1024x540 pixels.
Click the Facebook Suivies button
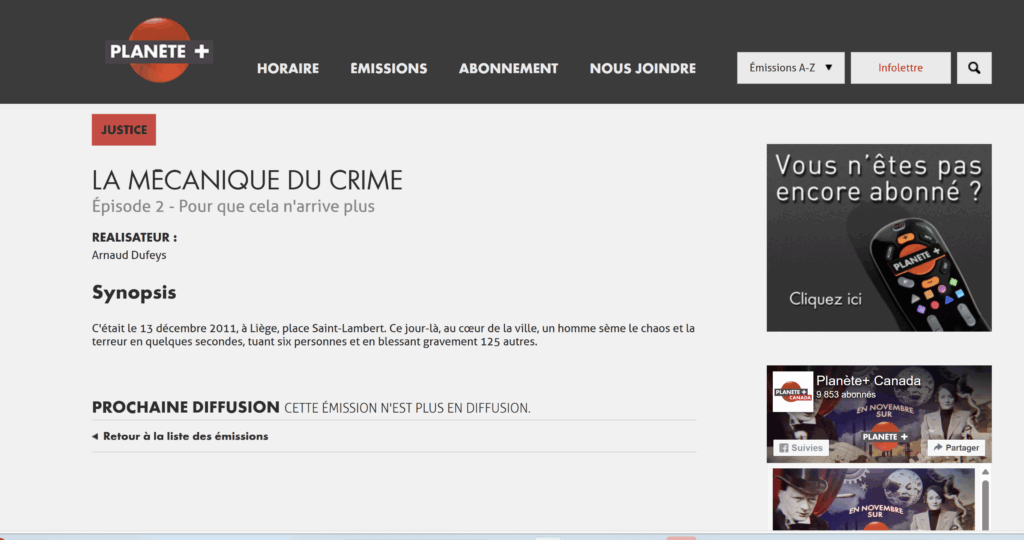801,448
